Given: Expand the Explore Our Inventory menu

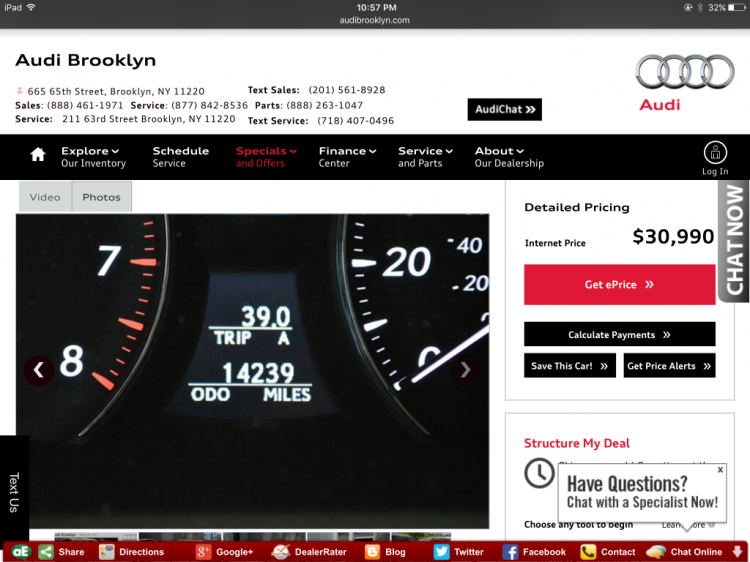Looking at the screenshot, I should tap(93, 157).
